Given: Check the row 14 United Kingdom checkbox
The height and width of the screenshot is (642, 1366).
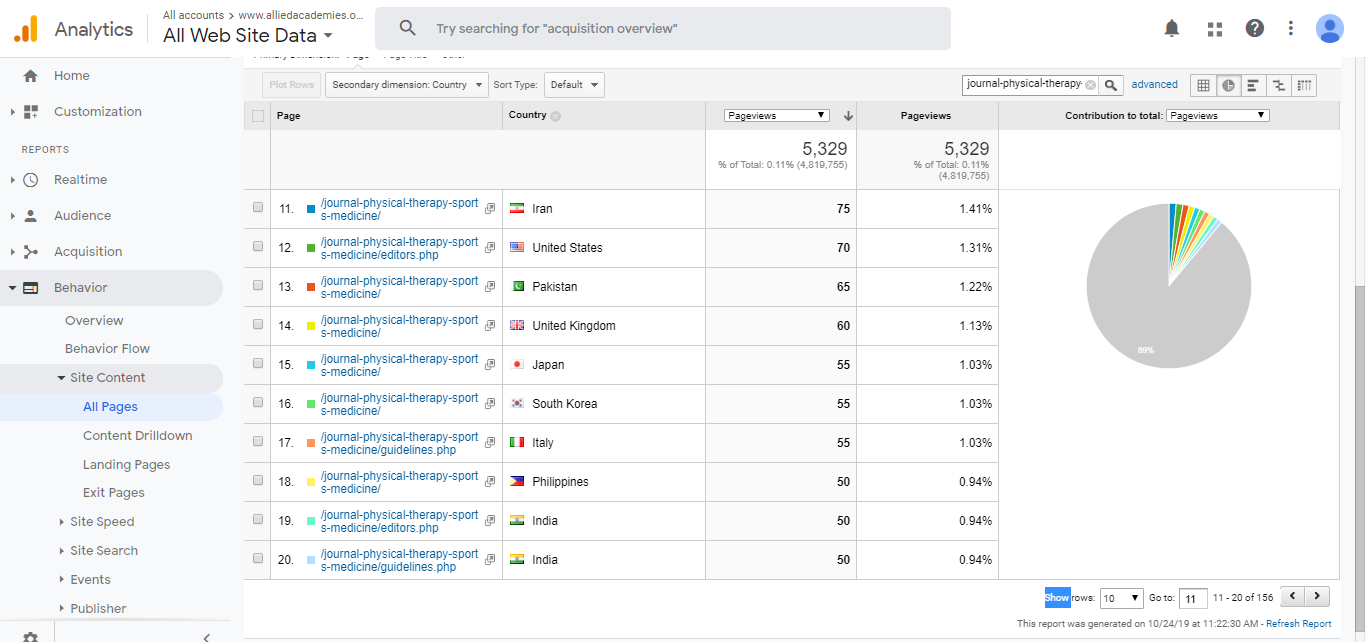Looking at the screenshot, I should pyautogui.click(x=258, y=325).
